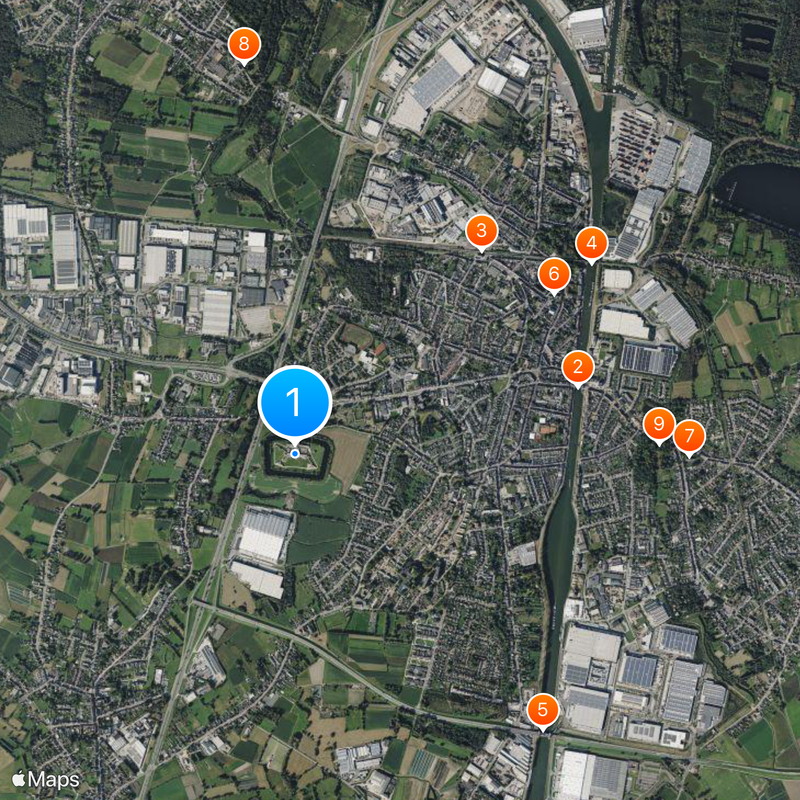The width and height of the screenshot is (800, 800).
Task: Click the small blue location dot
Action: pos(295,454)
